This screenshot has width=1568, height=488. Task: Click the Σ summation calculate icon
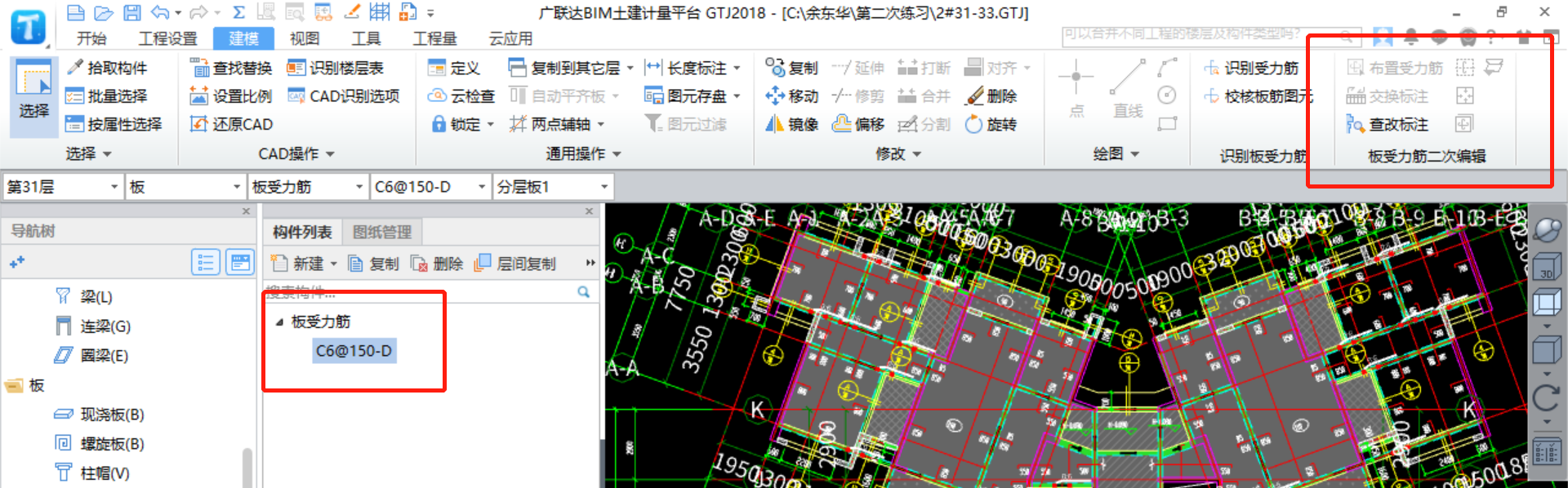point(238,12)
